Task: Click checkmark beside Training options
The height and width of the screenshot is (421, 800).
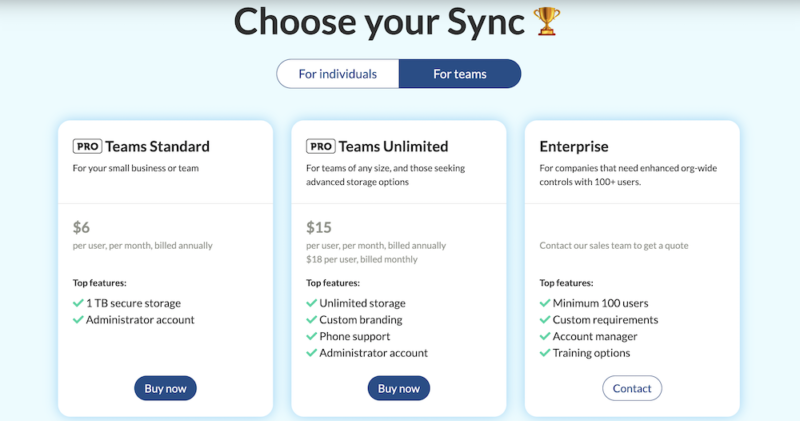Action: (x=544, y=353)
